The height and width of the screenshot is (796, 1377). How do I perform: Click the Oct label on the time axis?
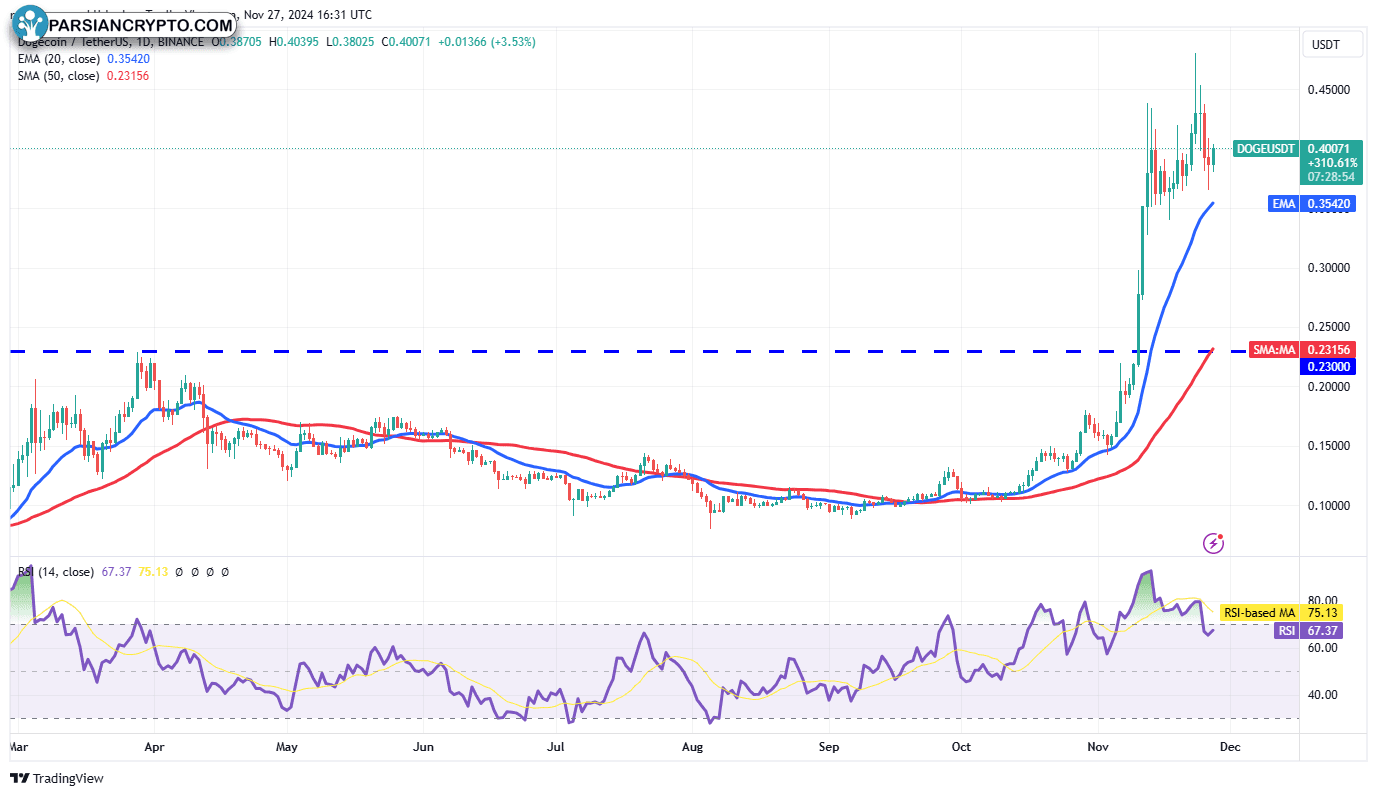point(961,747)
